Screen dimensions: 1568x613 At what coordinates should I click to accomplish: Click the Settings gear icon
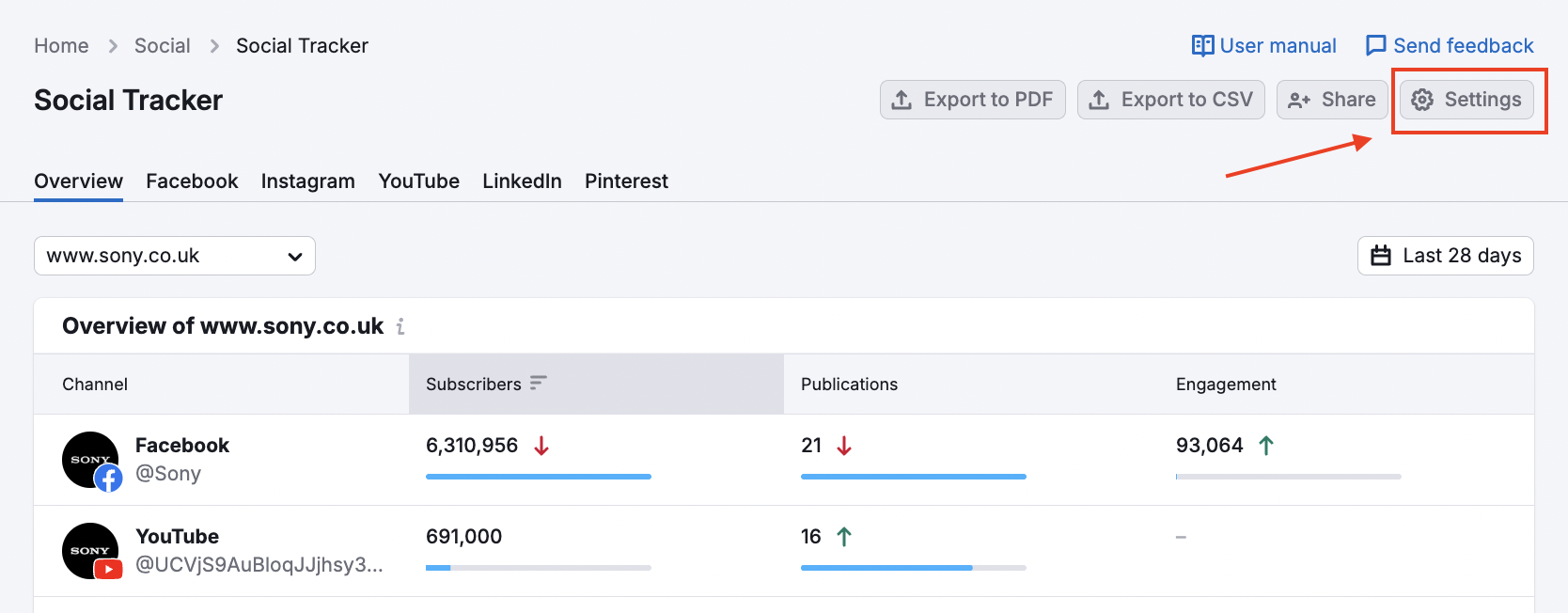point(1422,100)
